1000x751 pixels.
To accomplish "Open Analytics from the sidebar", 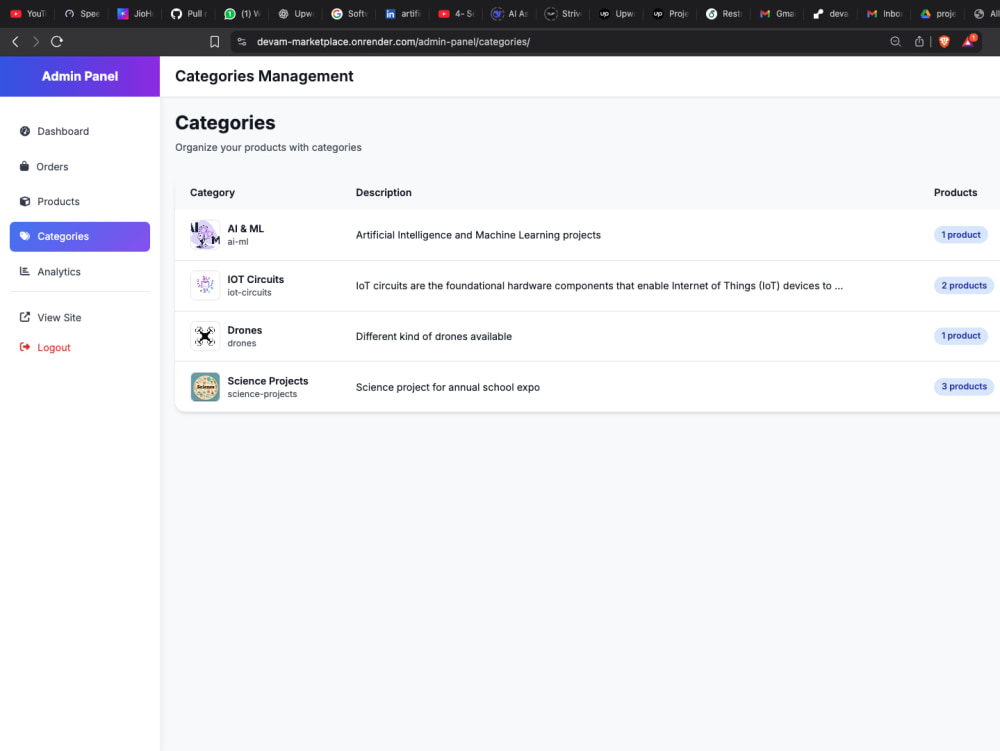I will point(80,272).
